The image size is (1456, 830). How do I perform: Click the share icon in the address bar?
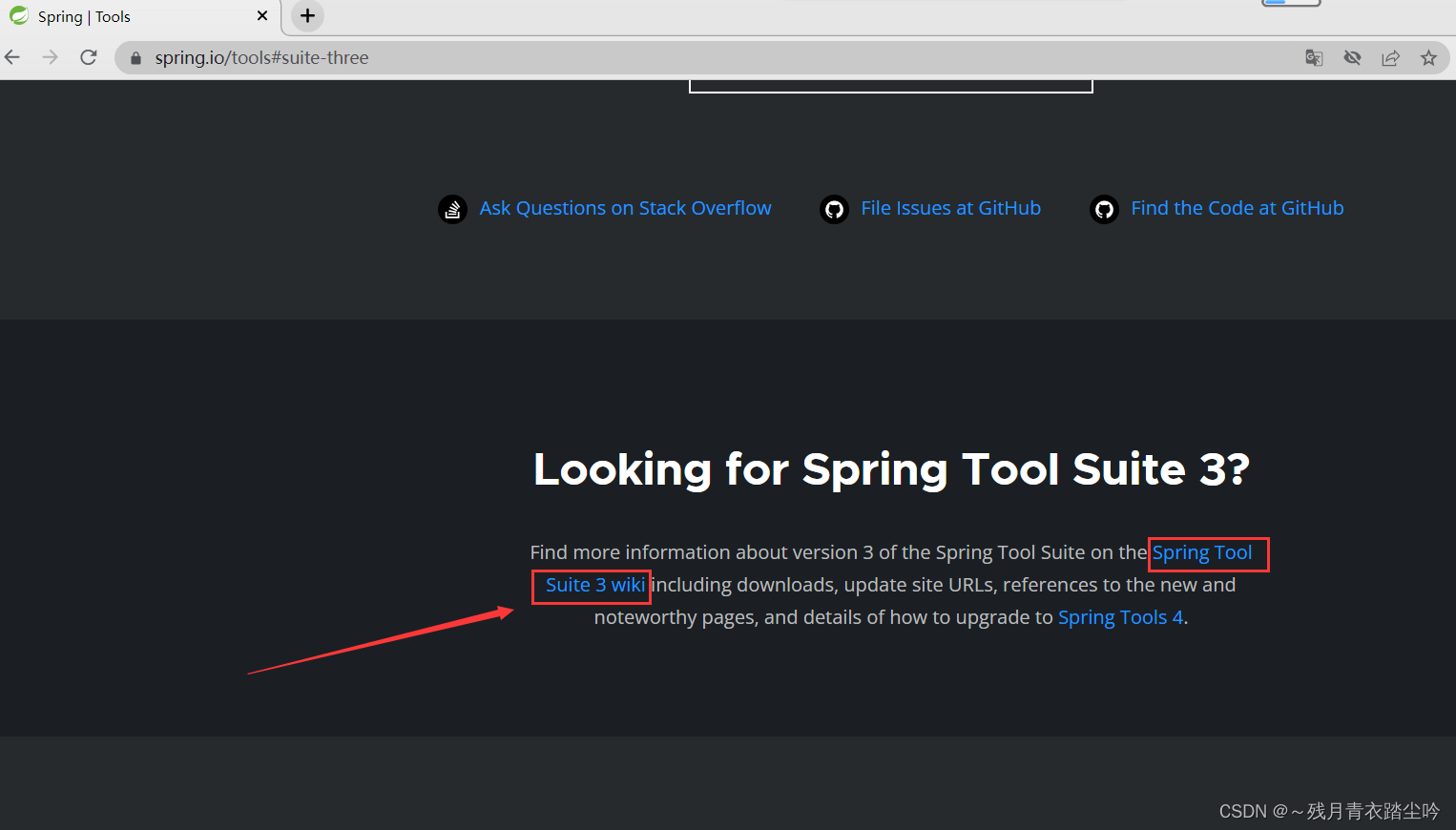[1390, 57]
